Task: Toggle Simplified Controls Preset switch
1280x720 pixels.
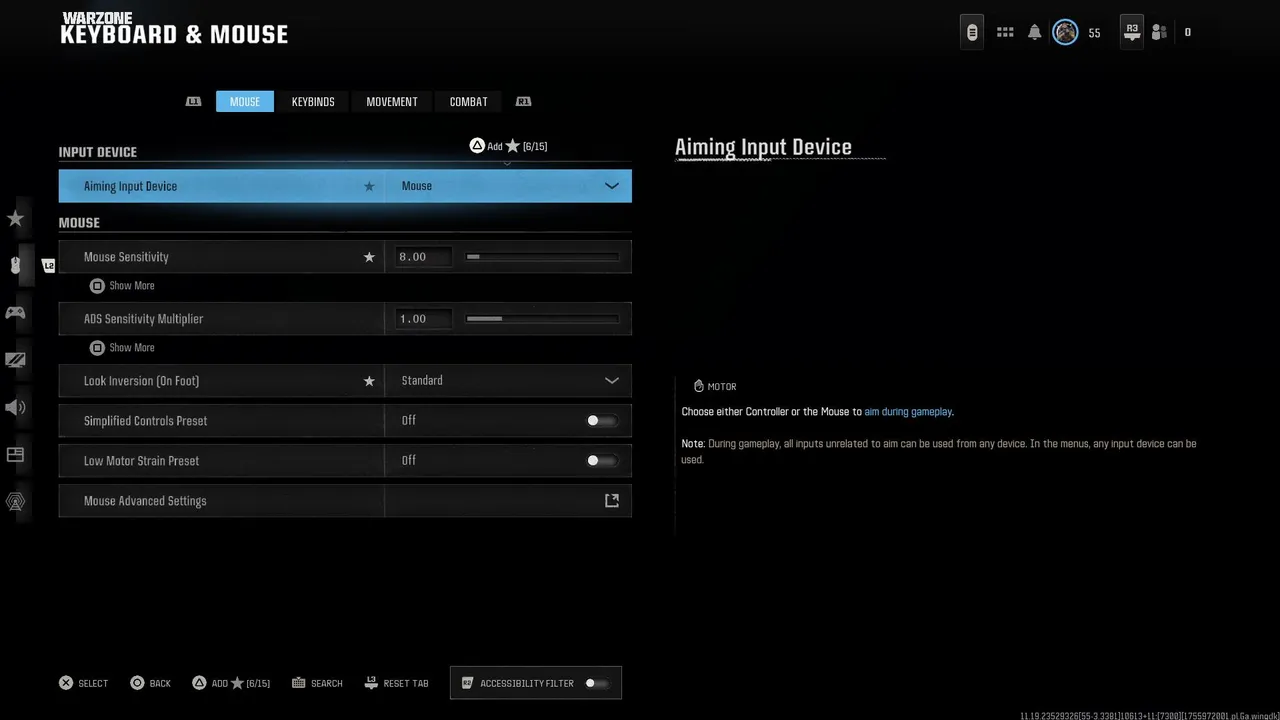Action: [x=602, y=421]
